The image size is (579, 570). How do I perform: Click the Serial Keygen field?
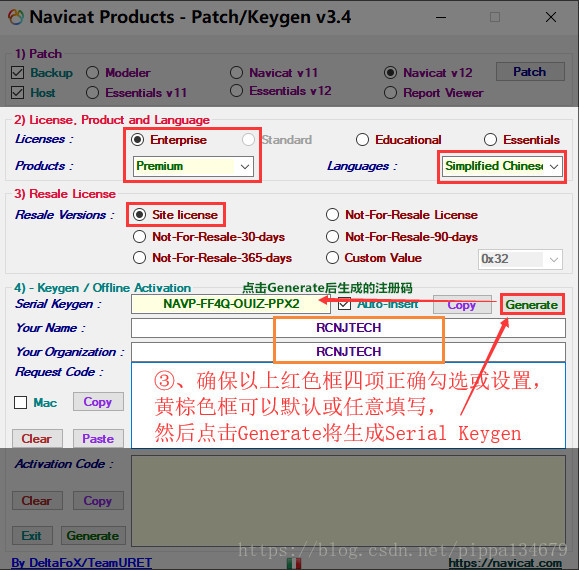[x=231, y=304]
